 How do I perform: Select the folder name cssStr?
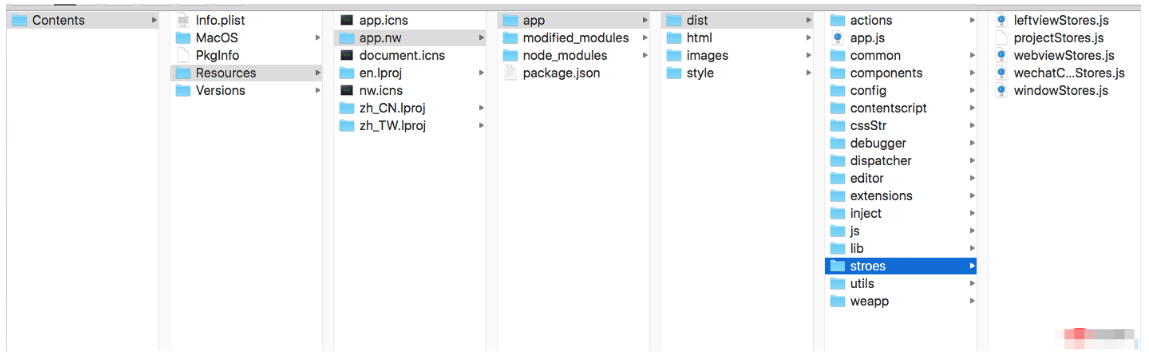click(x=868, y=126)
